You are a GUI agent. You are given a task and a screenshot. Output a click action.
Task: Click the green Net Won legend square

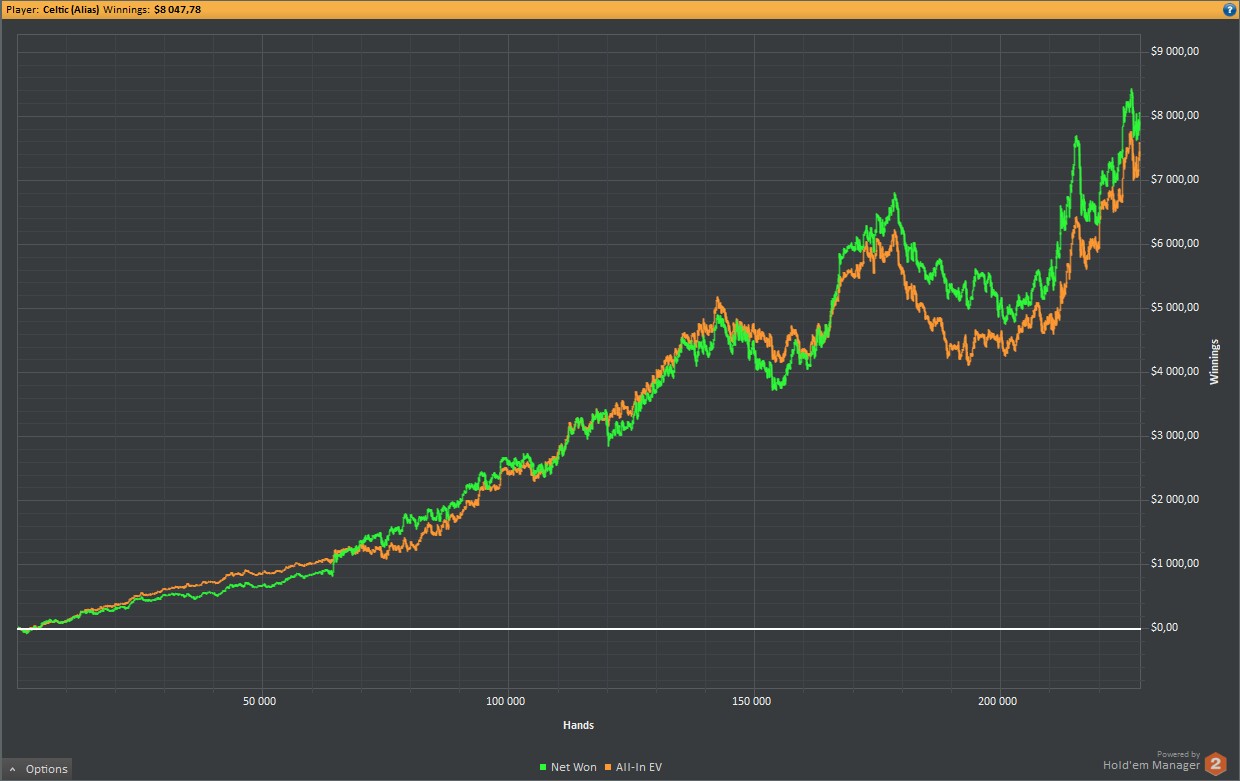(543, 768)
